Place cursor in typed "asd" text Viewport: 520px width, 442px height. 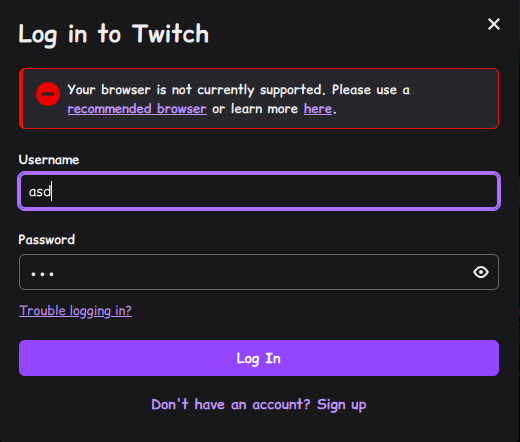point(39,191)
